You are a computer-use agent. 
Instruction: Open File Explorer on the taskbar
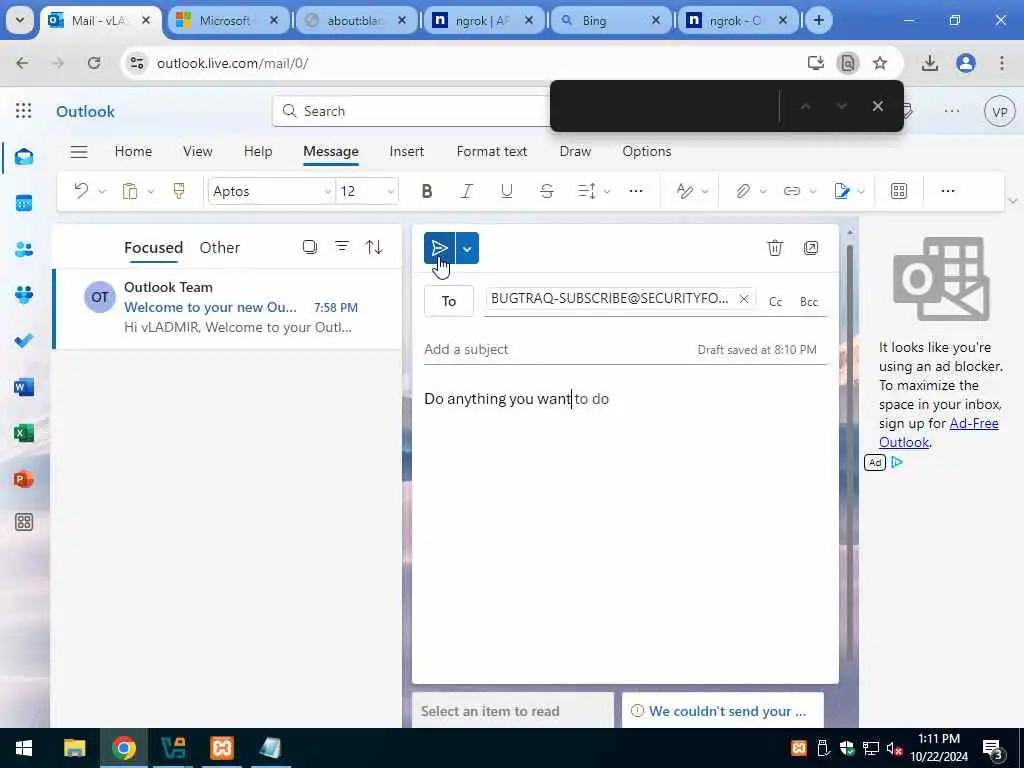tap(74, 748)
